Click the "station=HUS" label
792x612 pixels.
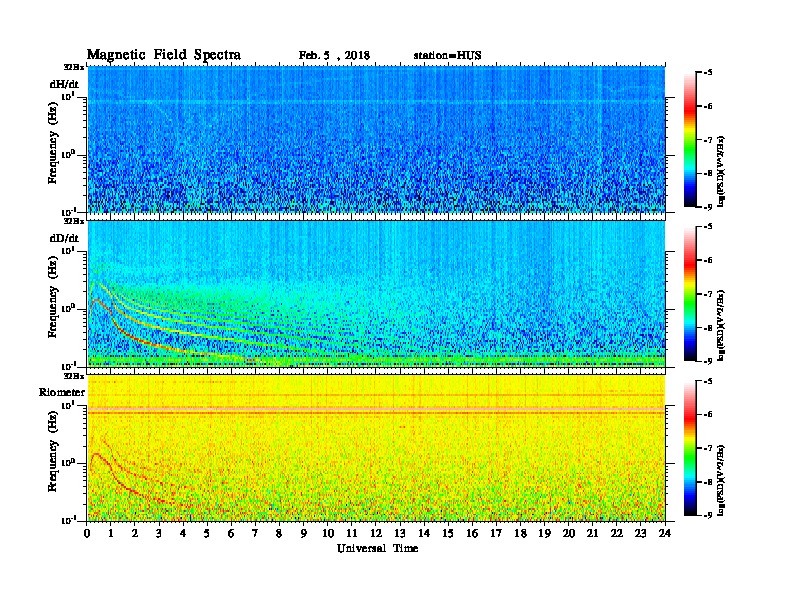pyautogui.click(x=447, y=56)
